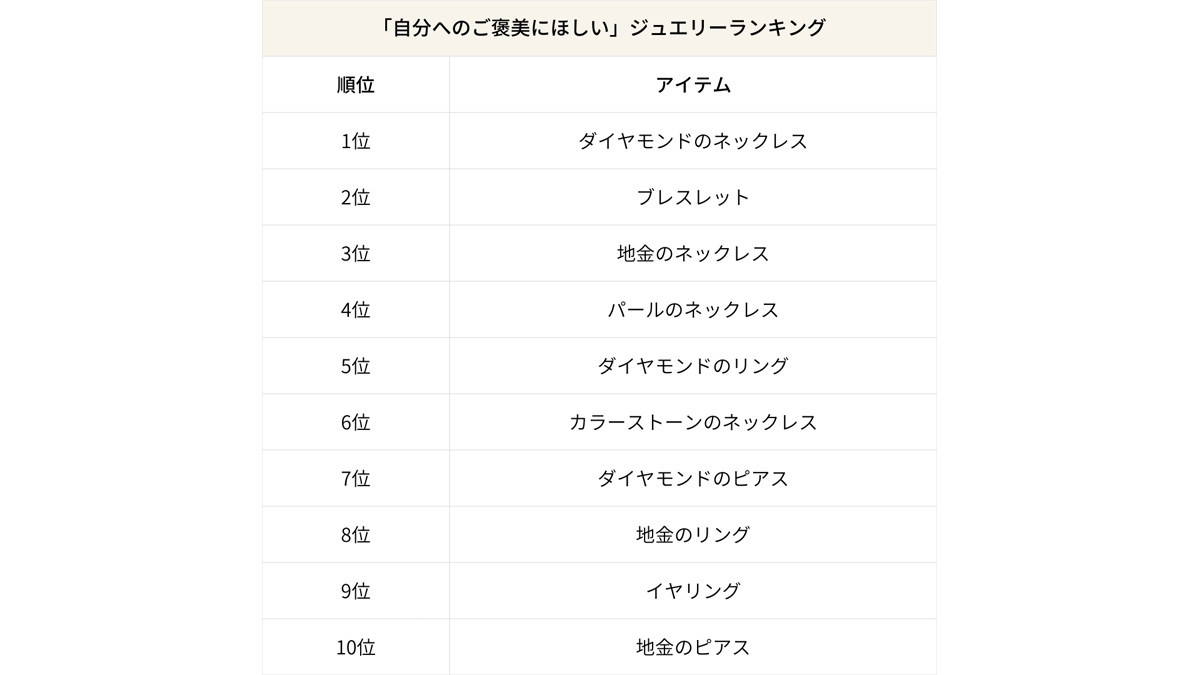Click 地金のリング item

click(692, 535)
